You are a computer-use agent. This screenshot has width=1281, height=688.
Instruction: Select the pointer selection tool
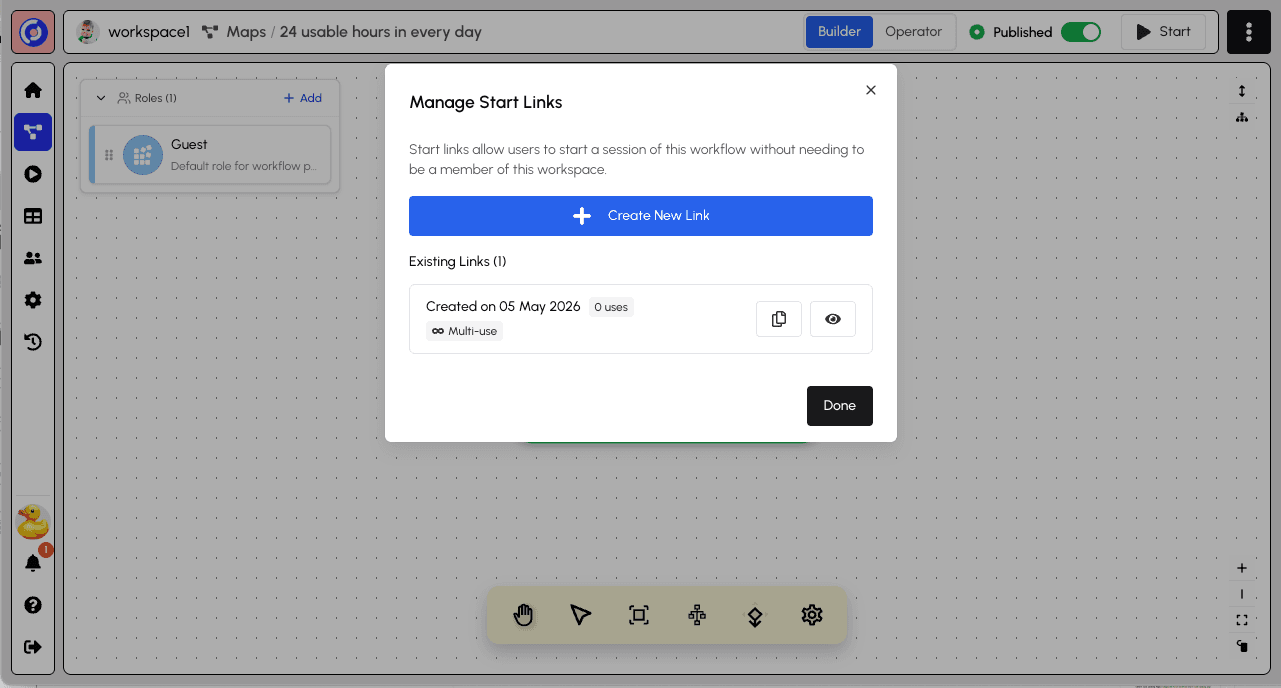click(x=581, y=615)
